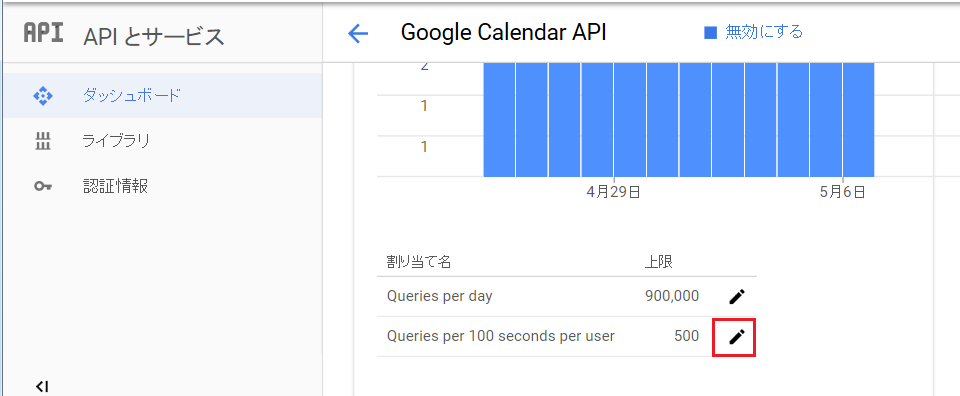Click the 5月6日 axis label

click(842, 192)
